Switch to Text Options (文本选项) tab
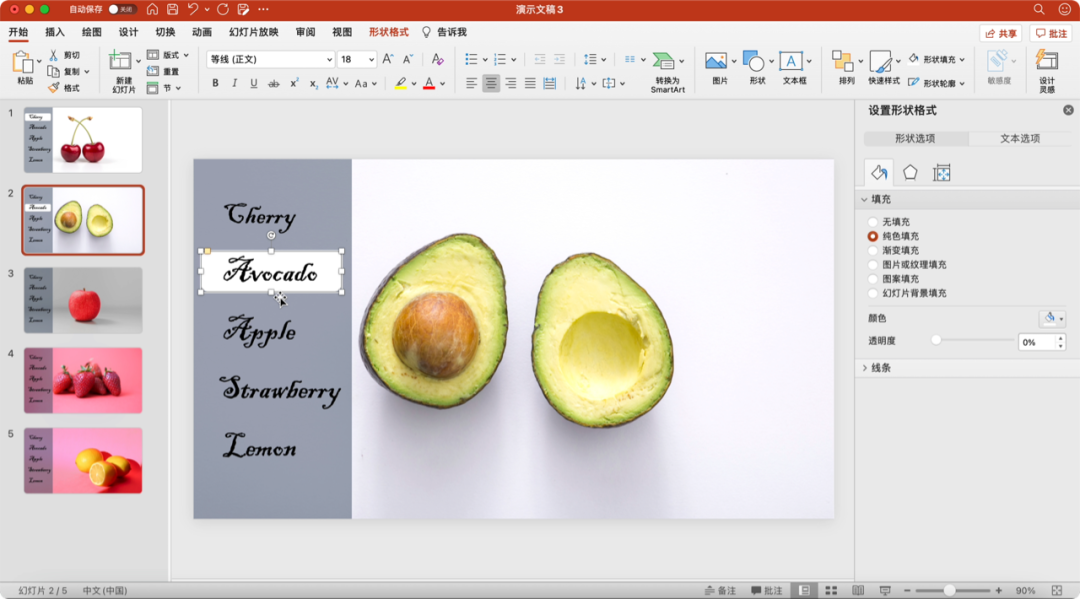Screen dimensions: 1080x599 tap(1020, 138)
